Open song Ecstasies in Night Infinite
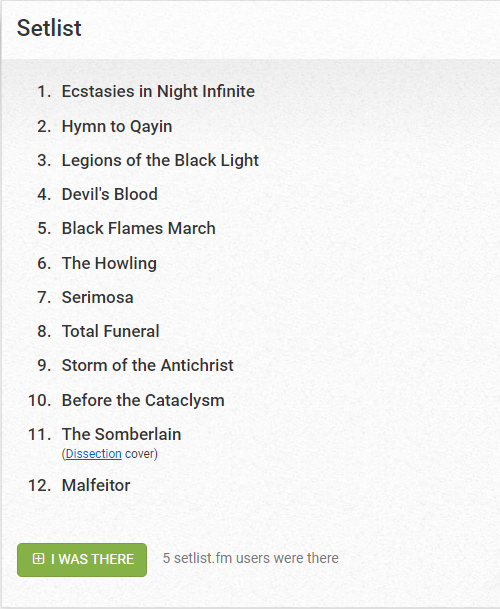This screenshot has width=500, height=609. coord(158,92)
